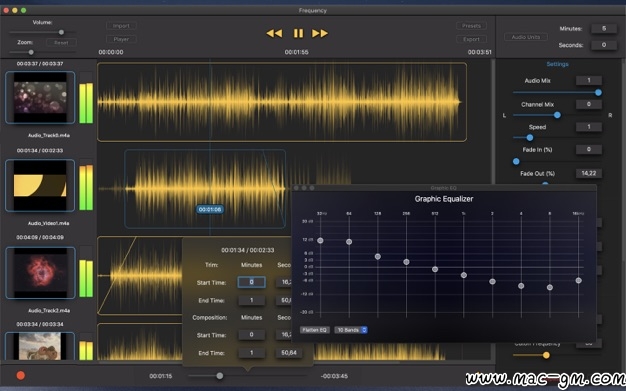Click the Audio_Track2.m4a file name

[x=49, y=311]
